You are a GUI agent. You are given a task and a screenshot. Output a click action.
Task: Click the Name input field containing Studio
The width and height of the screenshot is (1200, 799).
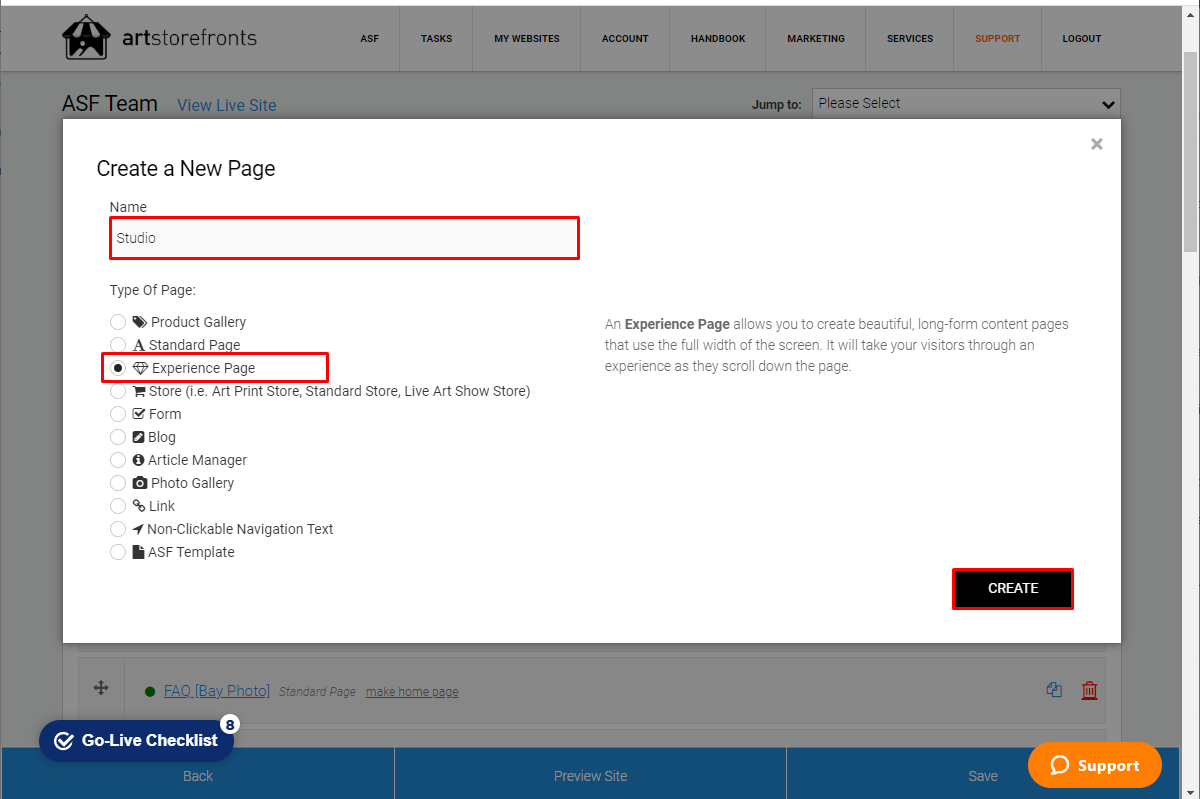coord(344,238)
